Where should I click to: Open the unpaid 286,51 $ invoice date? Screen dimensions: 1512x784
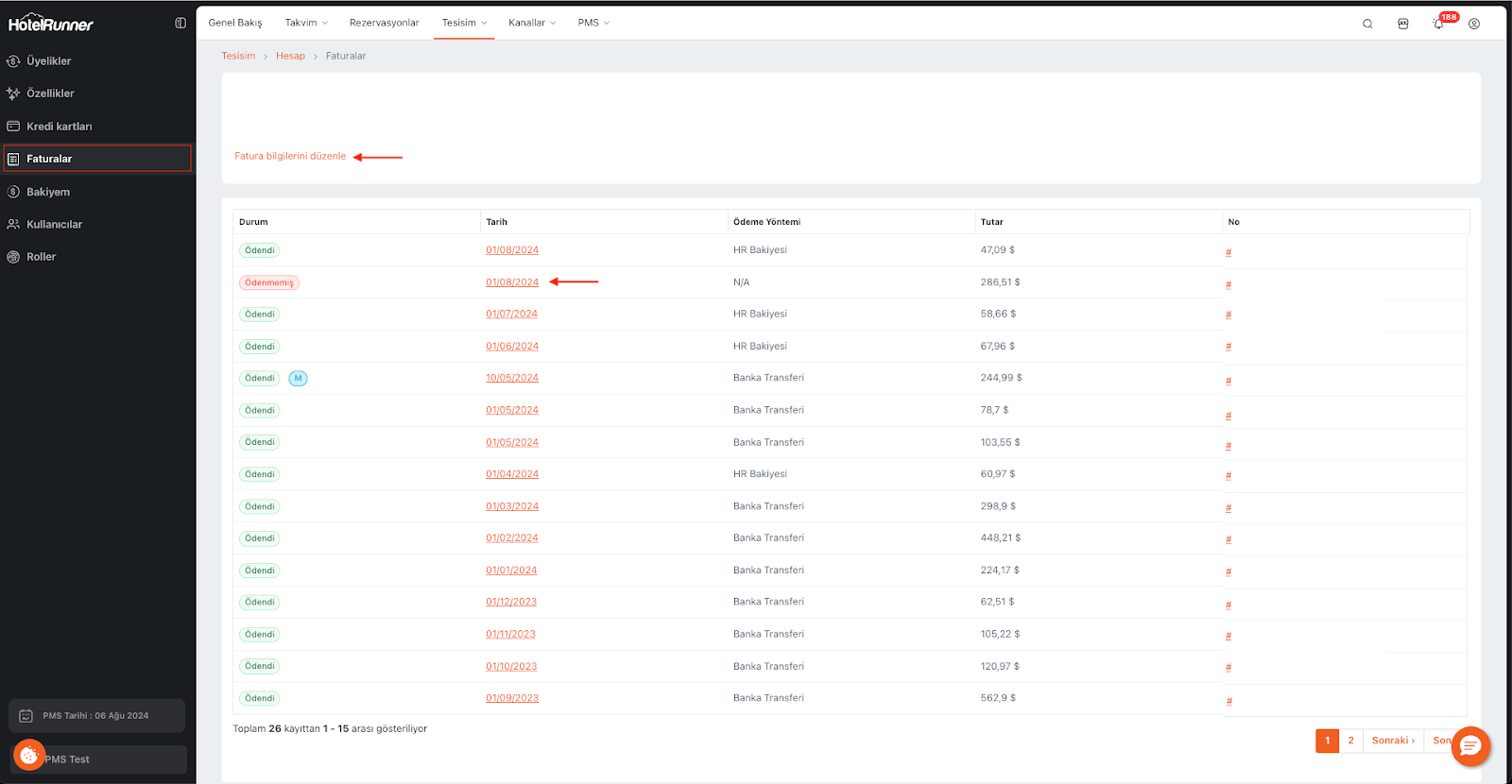(x=512, y=282)
